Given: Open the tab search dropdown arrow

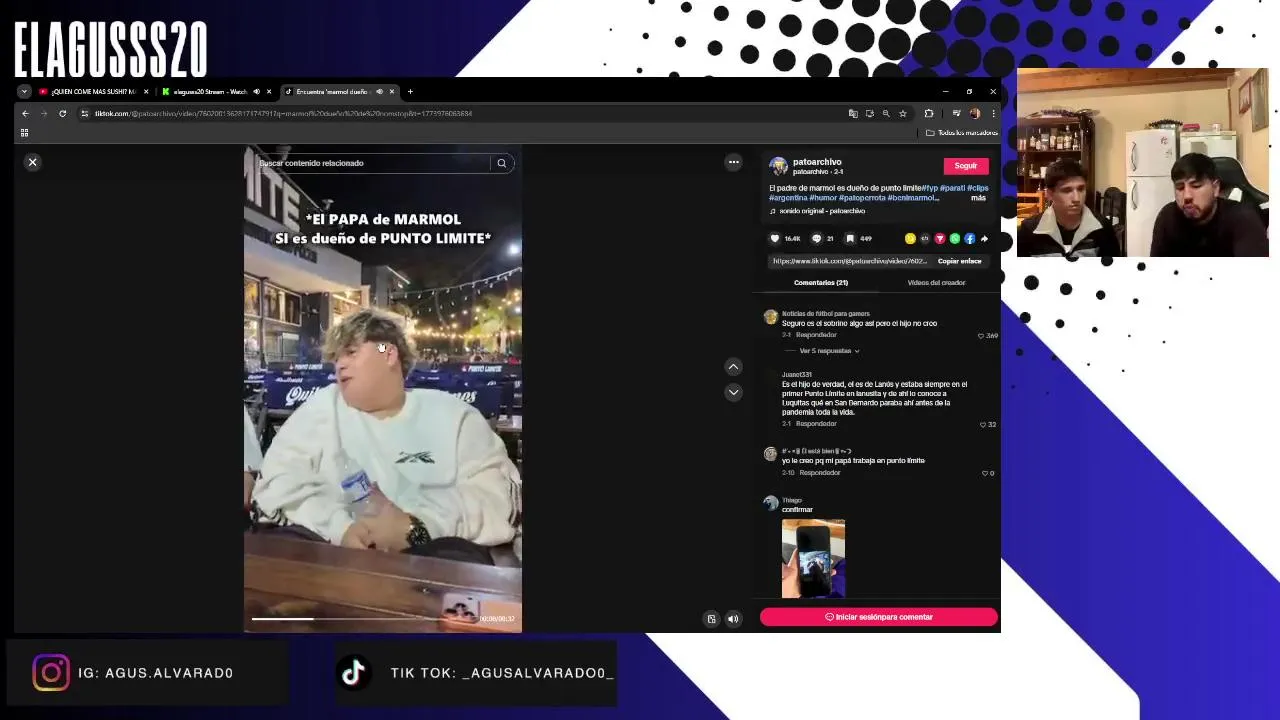Looking at the screenshot, I should click(24, 91).
